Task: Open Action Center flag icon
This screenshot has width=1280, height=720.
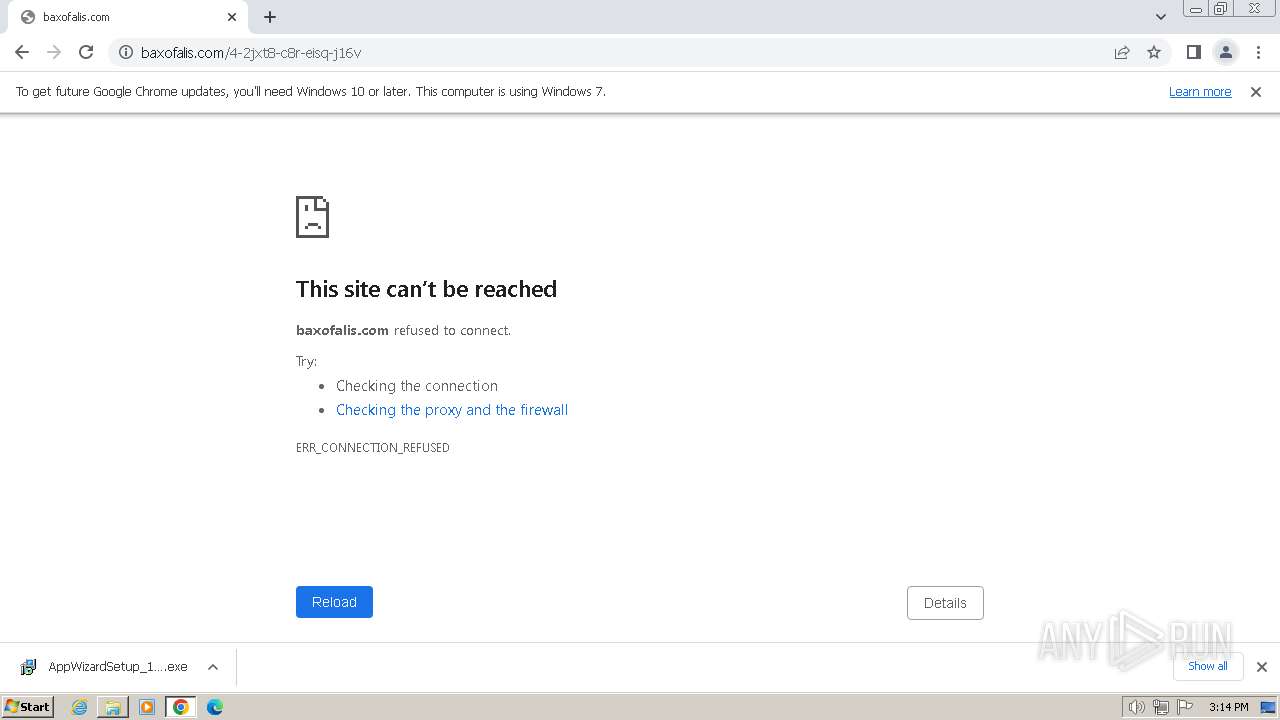Action: (x=1184, y=707)
